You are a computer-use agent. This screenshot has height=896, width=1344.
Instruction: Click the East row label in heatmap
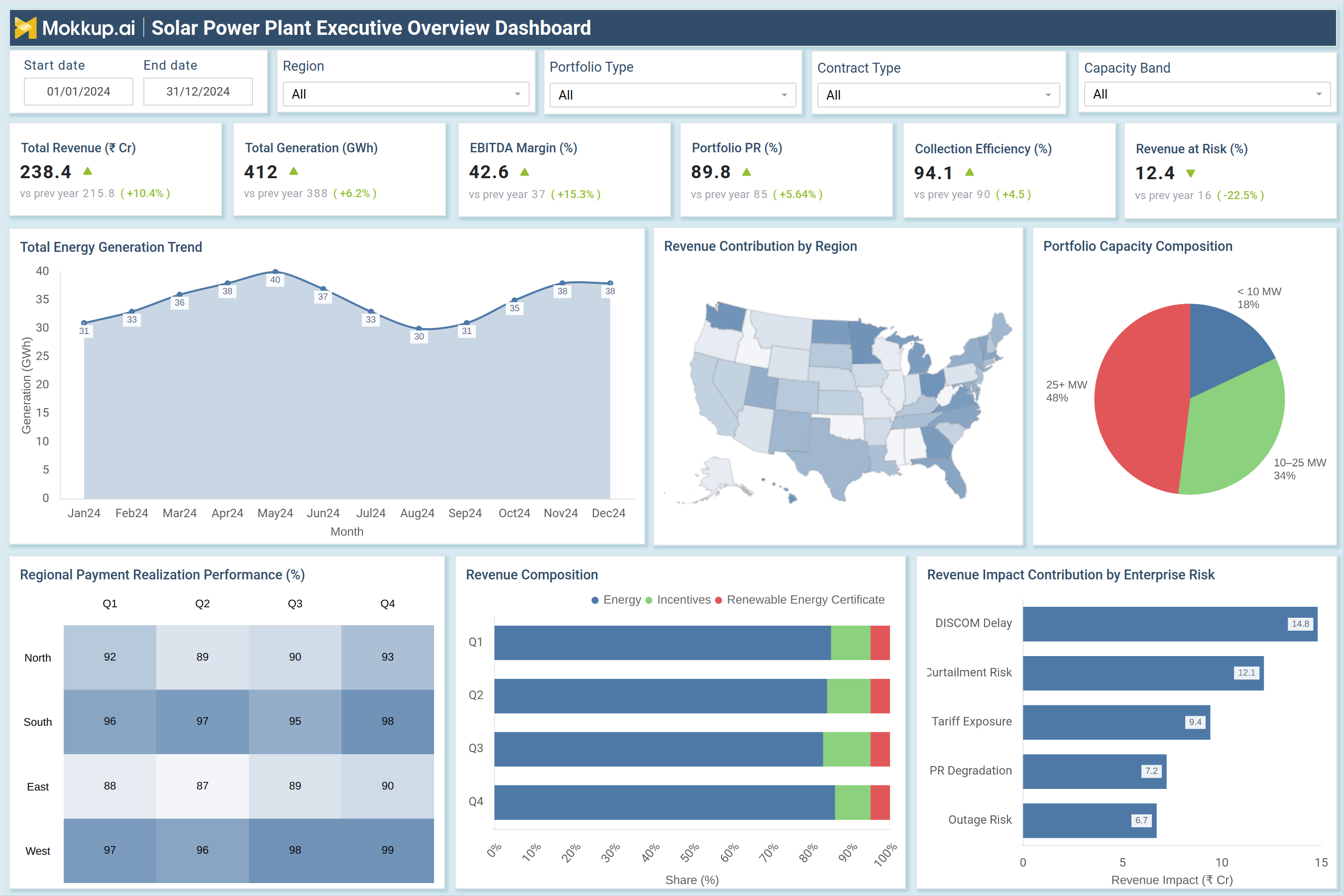(x=38, y=787)
